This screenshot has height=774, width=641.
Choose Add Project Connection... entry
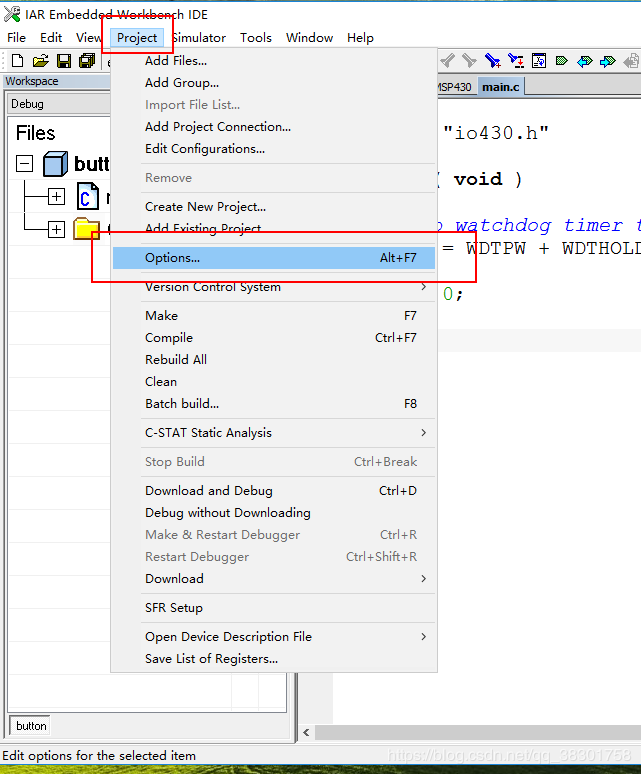point(274,127)
